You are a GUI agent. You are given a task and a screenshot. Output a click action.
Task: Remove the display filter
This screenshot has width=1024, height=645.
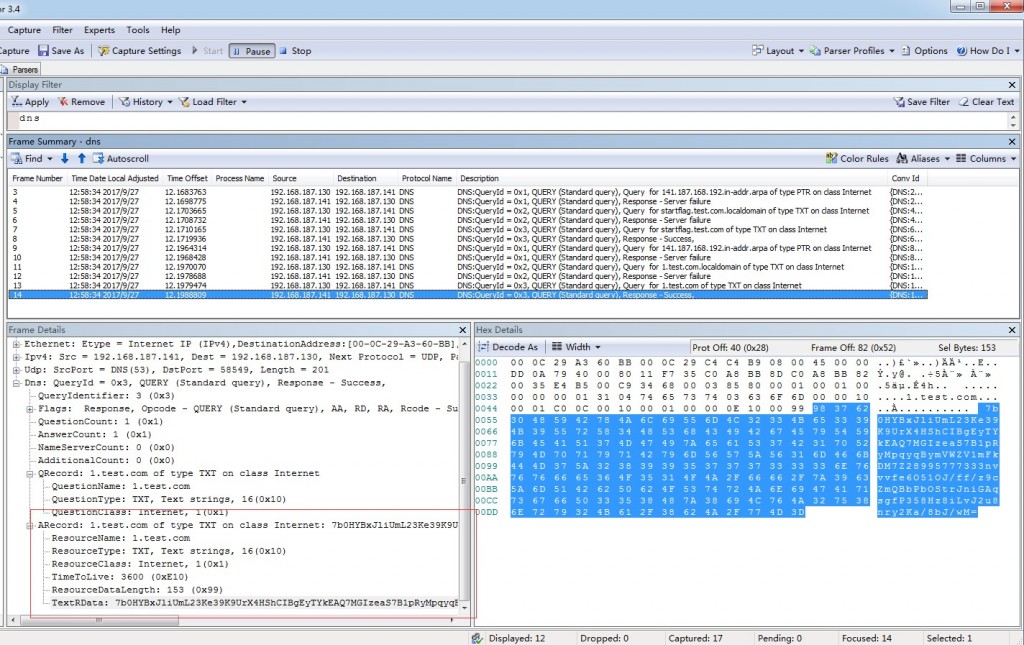pyautogui.click(x=82, y=102)
